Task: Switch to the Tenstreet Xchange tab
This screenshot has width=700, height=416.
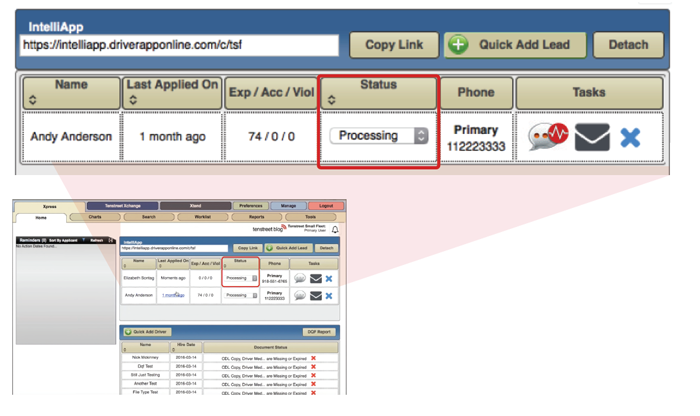Action: pyautogui.click(x=122, y=206)
